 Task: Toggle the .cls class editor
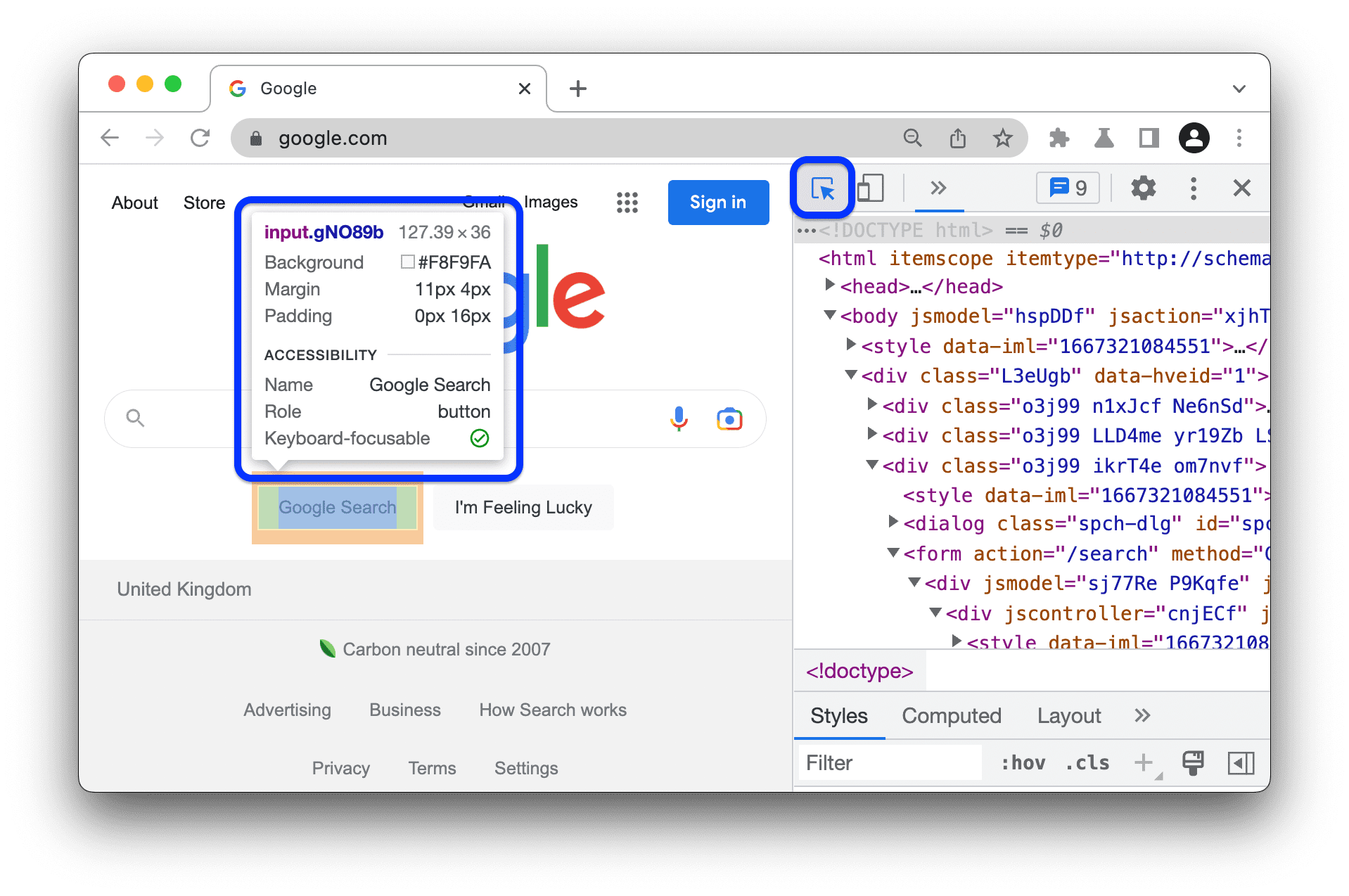click(x=1087, y=762)
